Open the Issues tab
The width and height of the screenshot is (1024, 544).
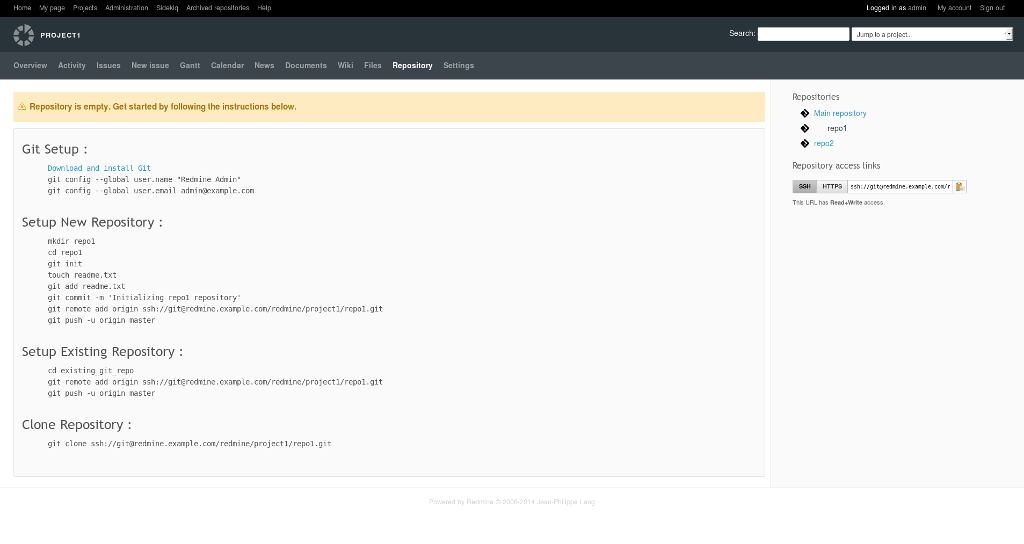108,65
